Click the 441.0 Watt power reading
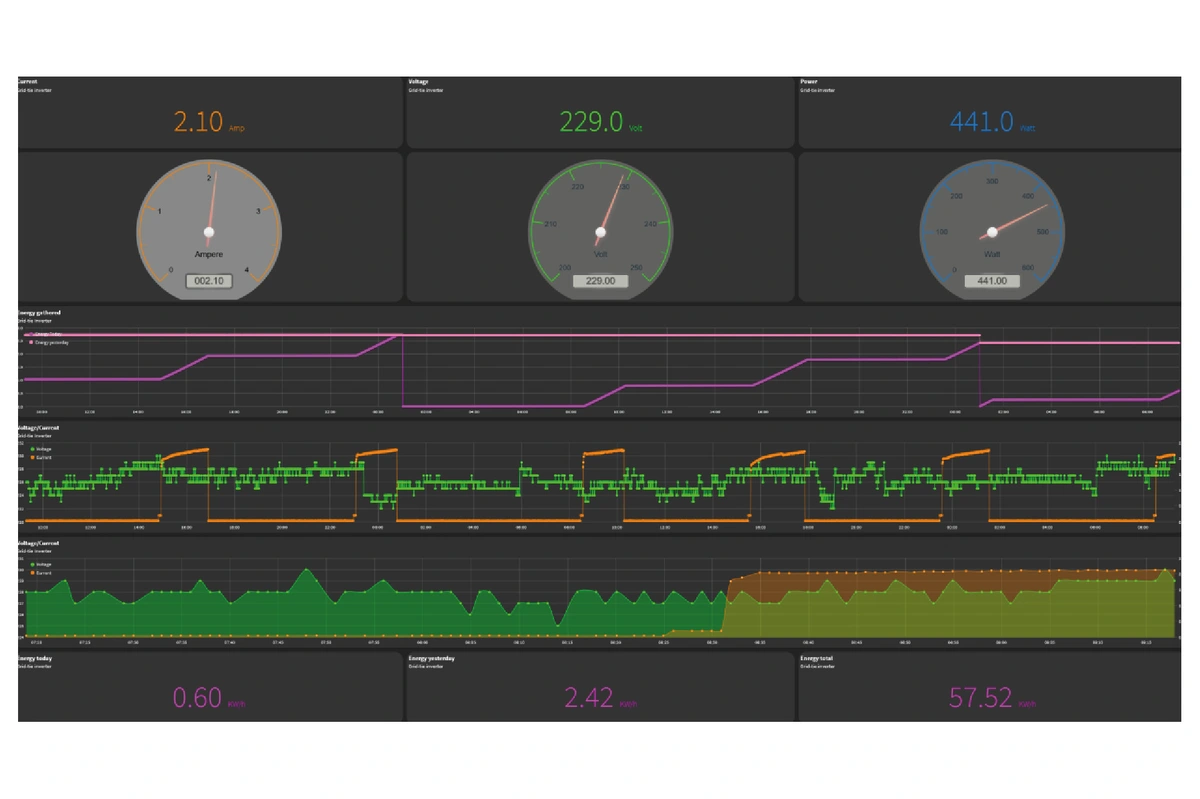The width and height of the screenshot is (1200, 799). click(x=992, y=122)
